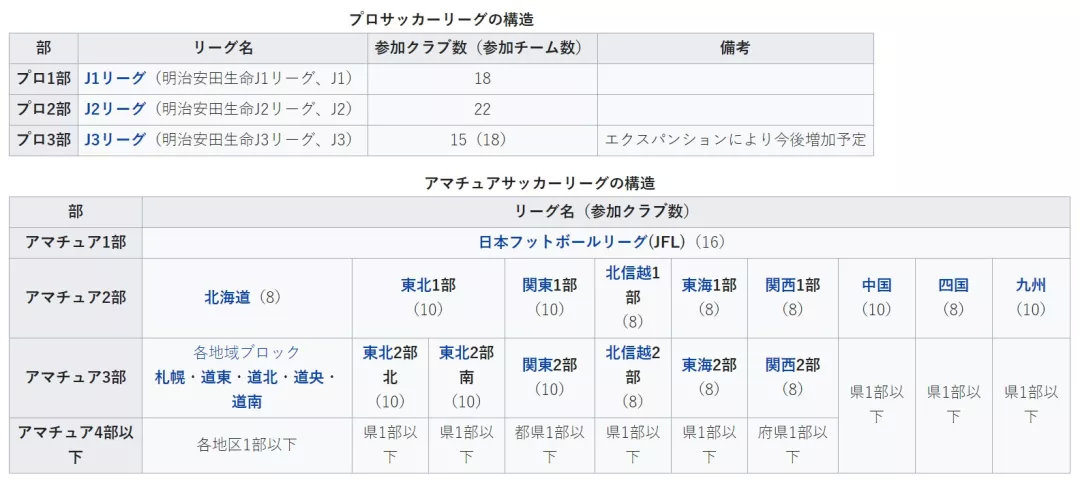Viewport: 1080px width, 481px height.
Task: Follow the J3リーグ link
Action: pos(116,140)
